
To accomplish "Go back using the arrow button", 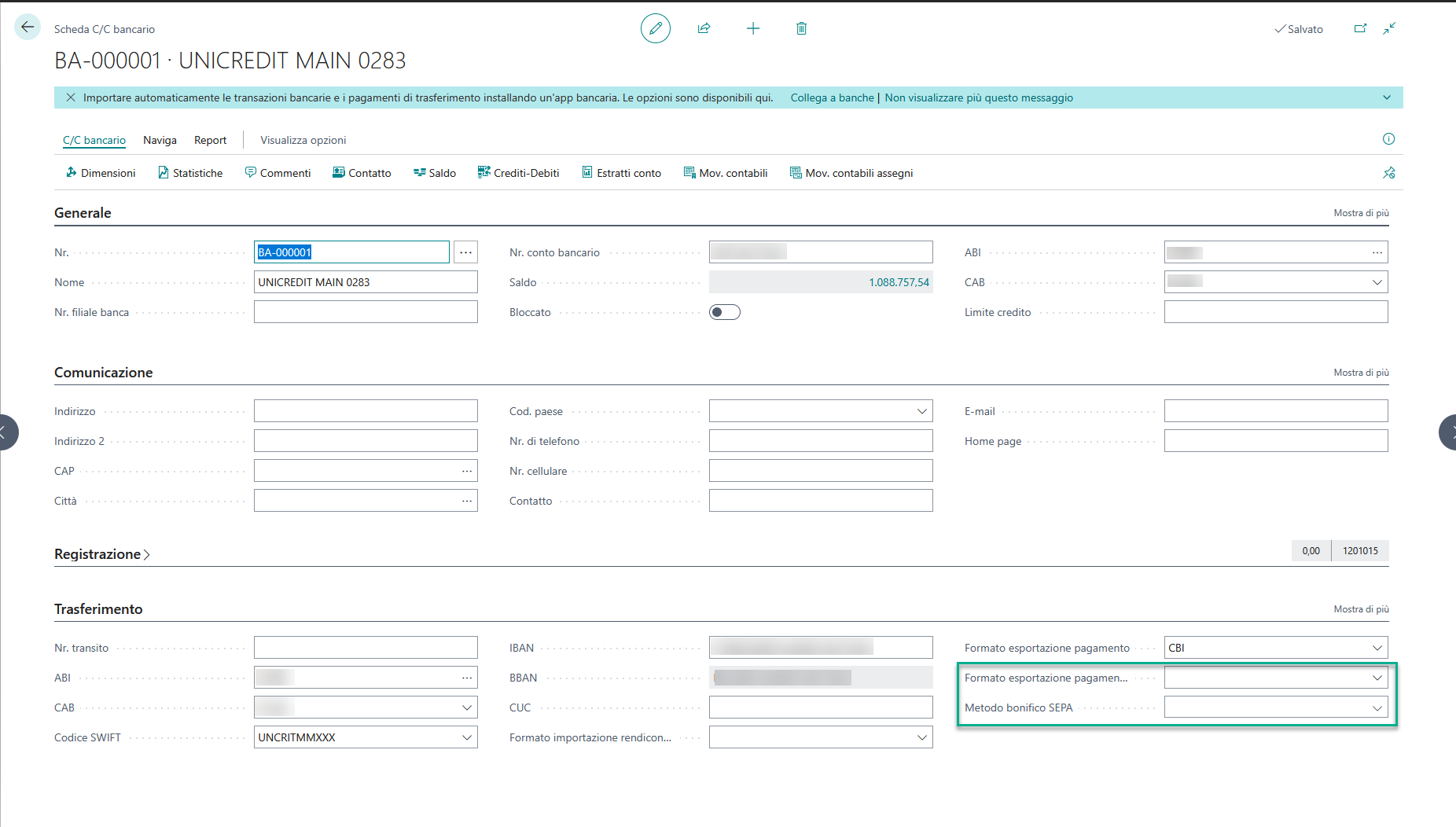I will pyautogui.click(x=28, y=28).
